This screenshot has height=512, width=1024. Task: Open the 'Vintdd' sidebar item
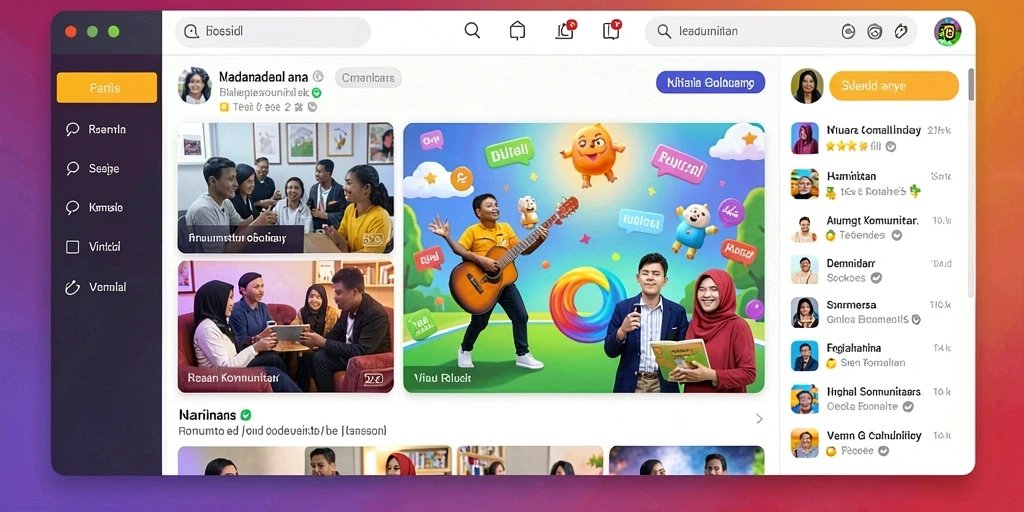click(x=107, y=247)
